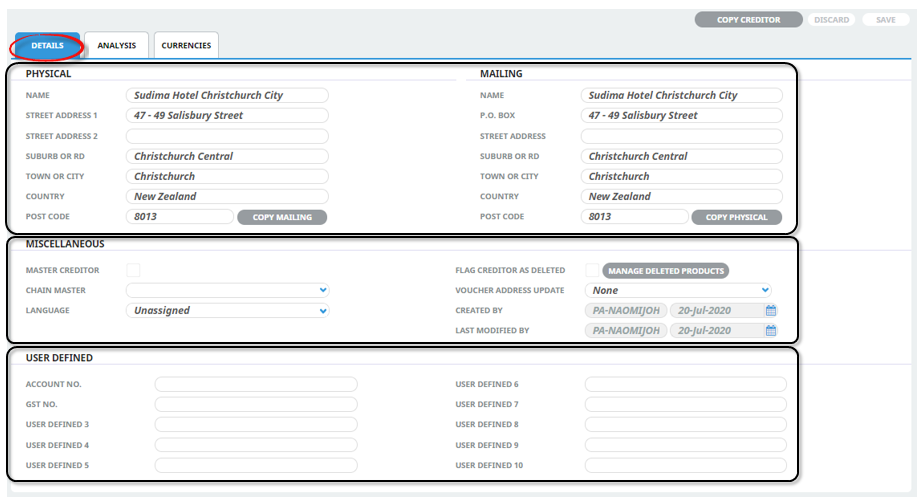Focus the User Defined 6 field
The height and width of the screenshot is (502, 923).
686,384
